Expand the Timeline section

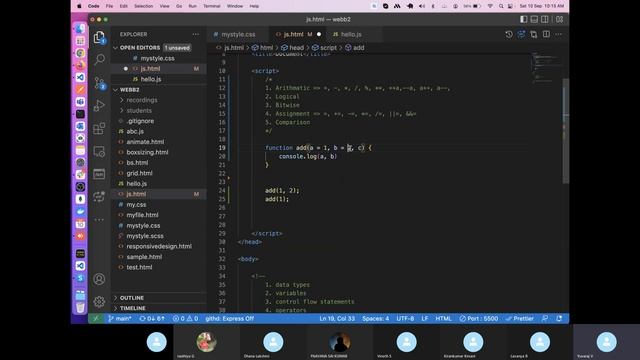(x=132, y=308)
